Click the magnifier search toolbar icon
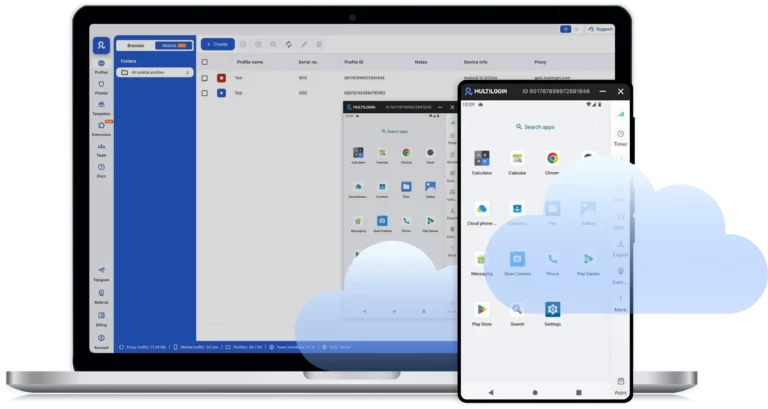Screen dimensions: 768x409 click(x=273, y=44)
